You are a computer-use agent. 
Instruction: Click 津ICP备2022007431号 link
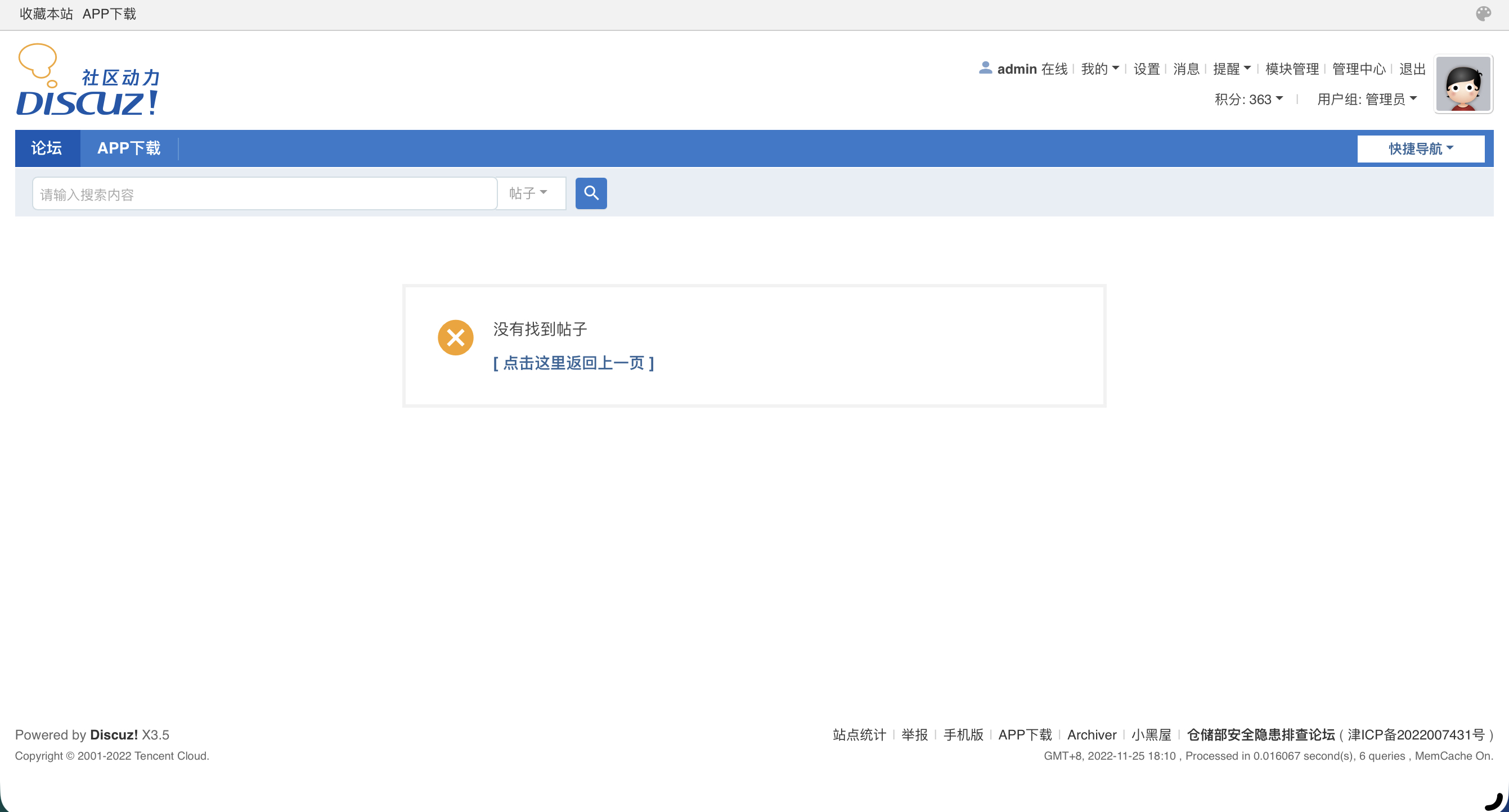coord(1416,735)
